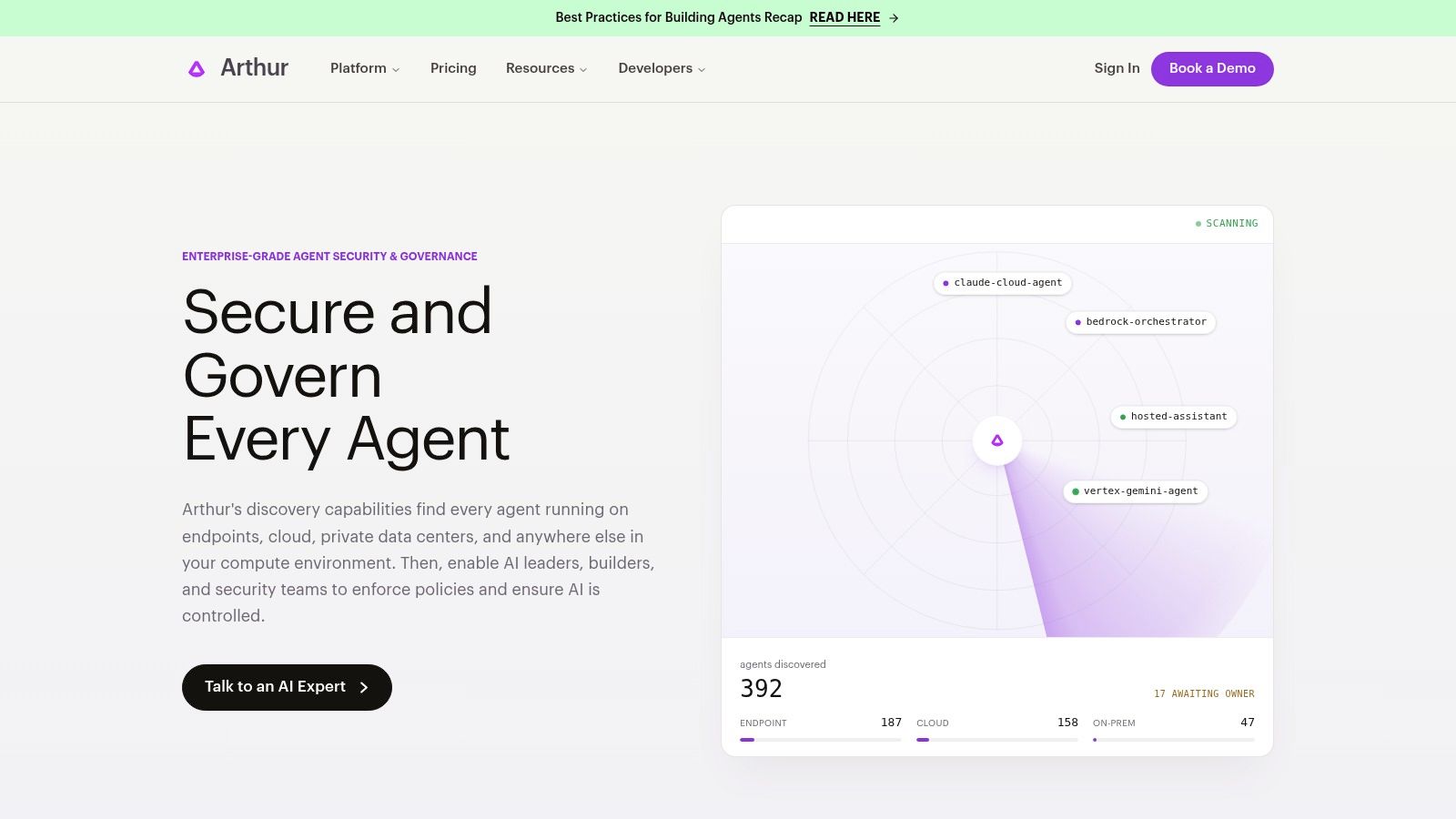Screen dimensions: 1456x819
Task: Expand the Developers dropdown chevron
Action: pyautogui.click(x=702, y=69)
